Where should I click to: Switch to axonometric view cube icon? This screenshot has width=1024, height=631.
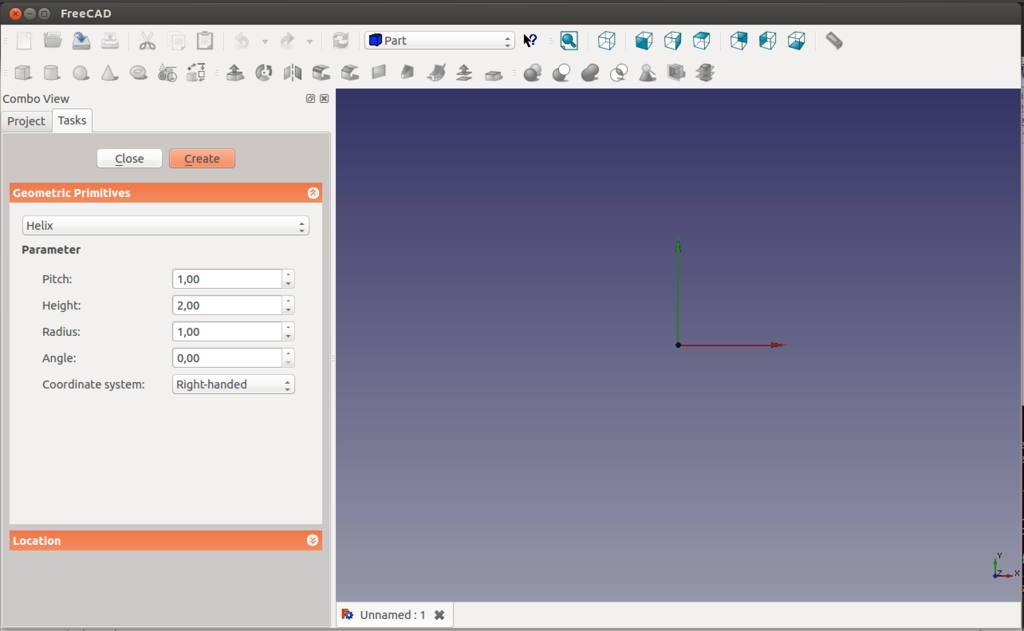[x=606, y=41]
